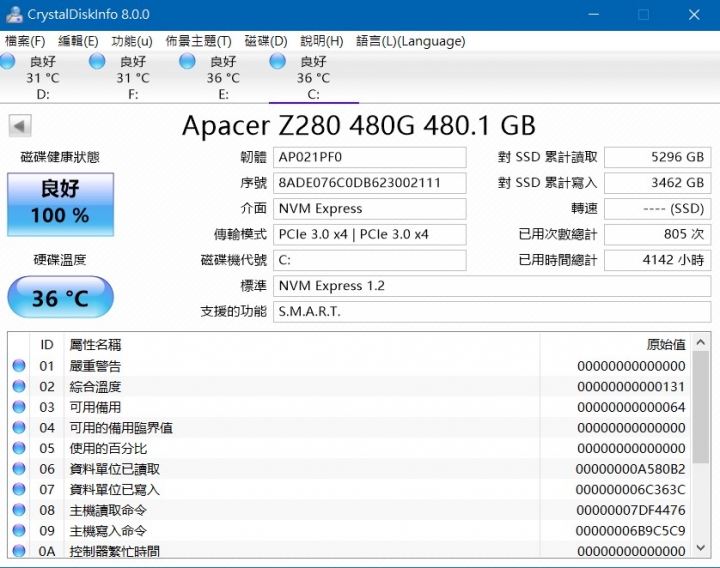This screenshot has width=720, height=568.
Task: Open the 佈景主題(T) menu
Action: coord(198,41)
